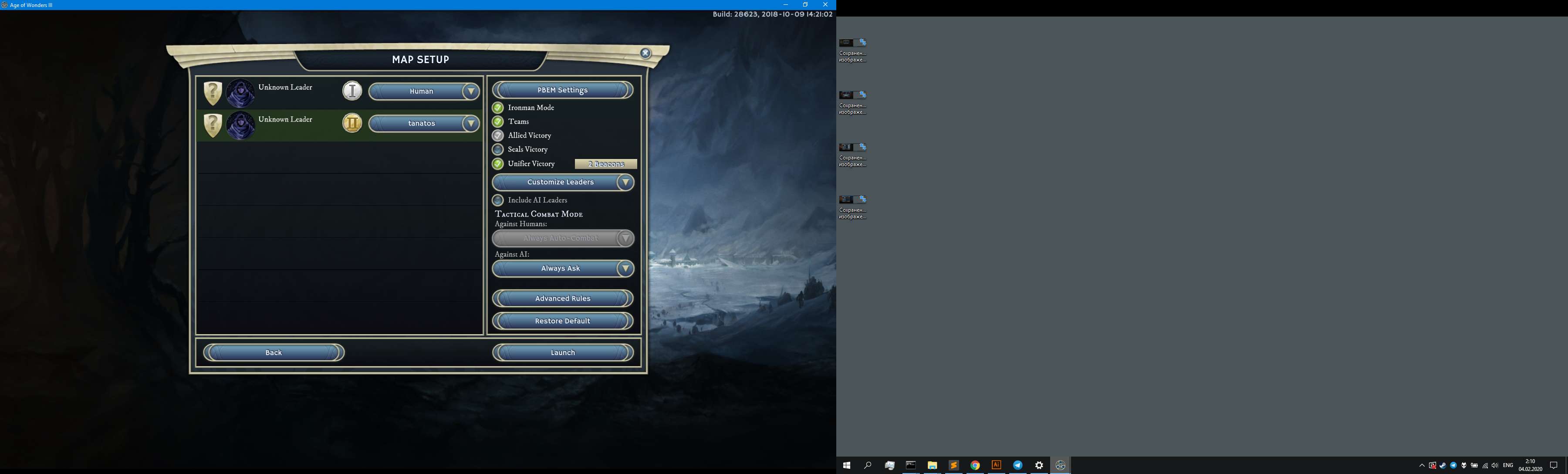This screenshot has width=1568, height=474.
Task: Click player two gold numeral badge
Action: (352, 123)
